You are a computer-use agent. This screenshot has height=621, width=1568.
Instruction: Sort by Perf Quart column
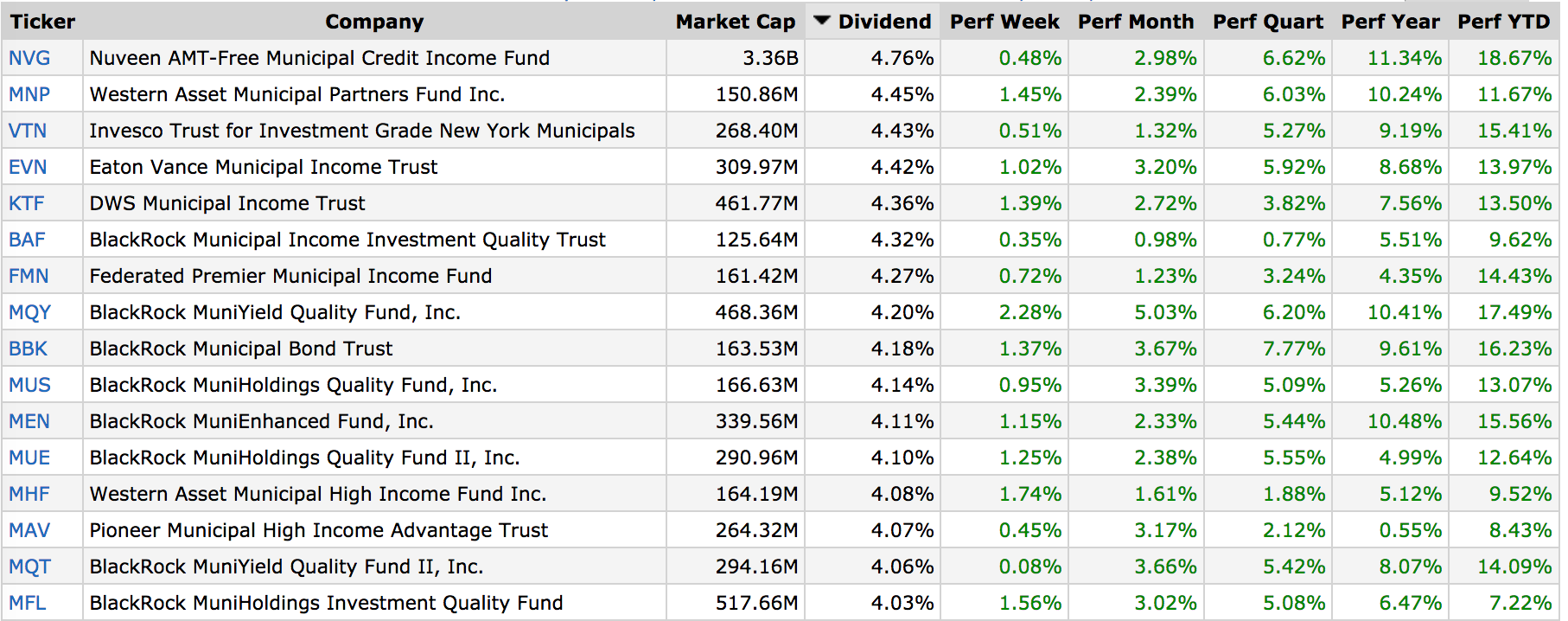pos(1268,22)
